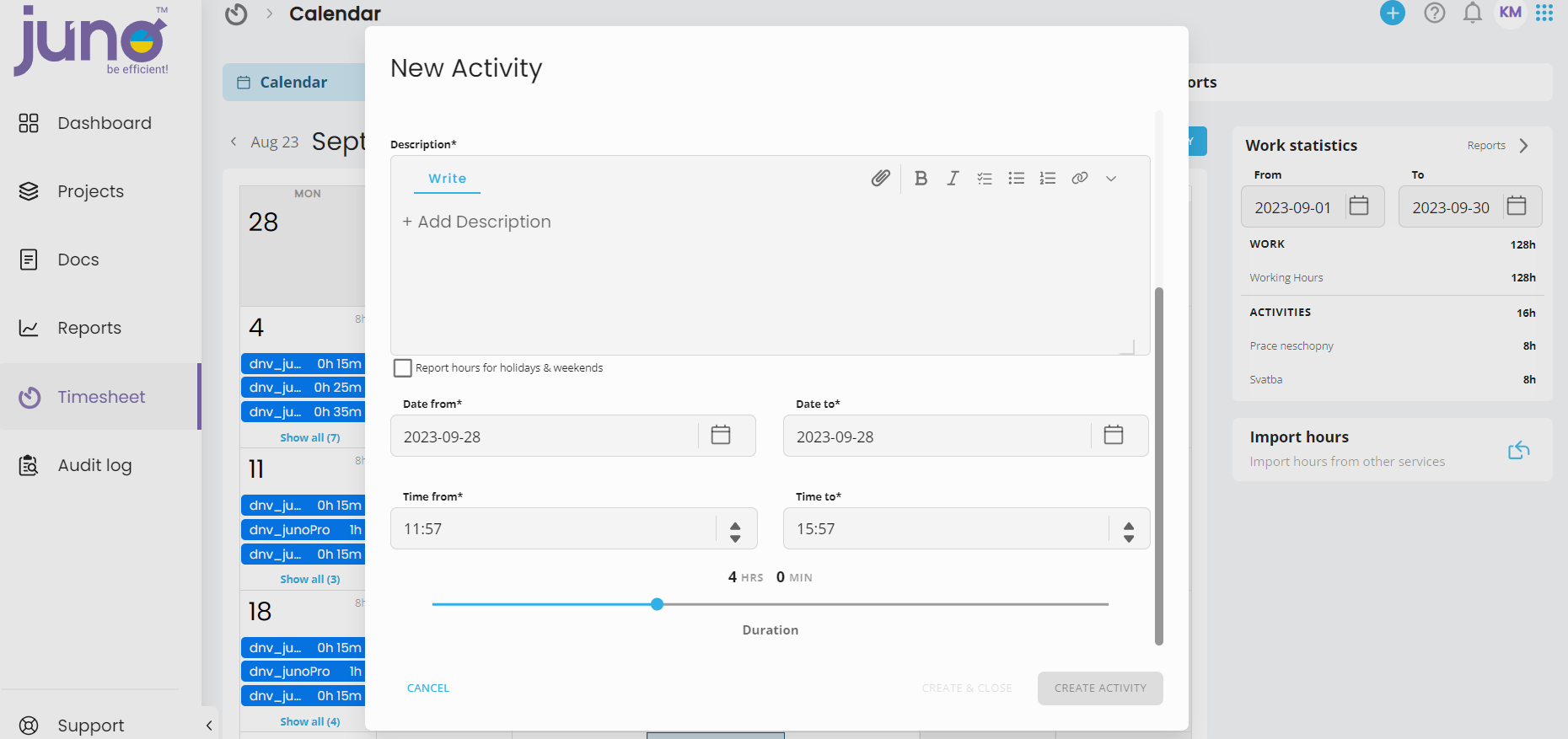The image size is (1568, 739).
Task: Click the Juno logo
Action: point(91,40)
